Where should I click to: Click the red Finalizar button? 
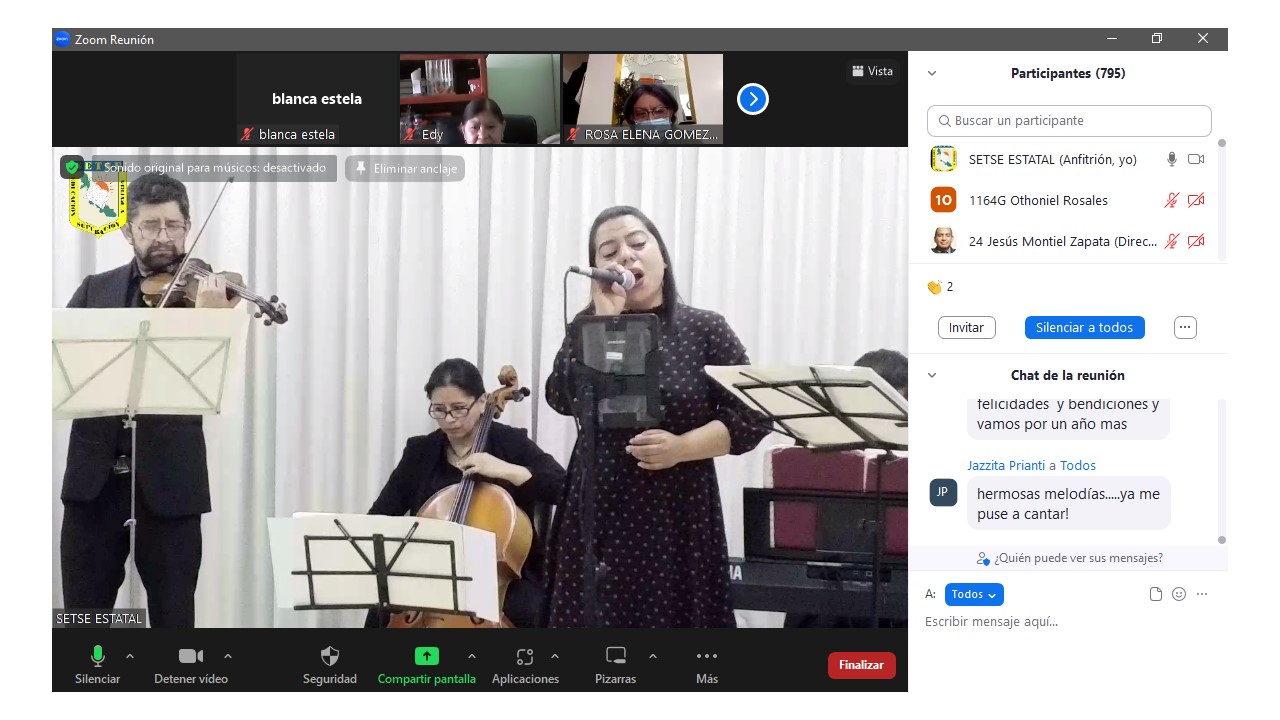(862, 665)
